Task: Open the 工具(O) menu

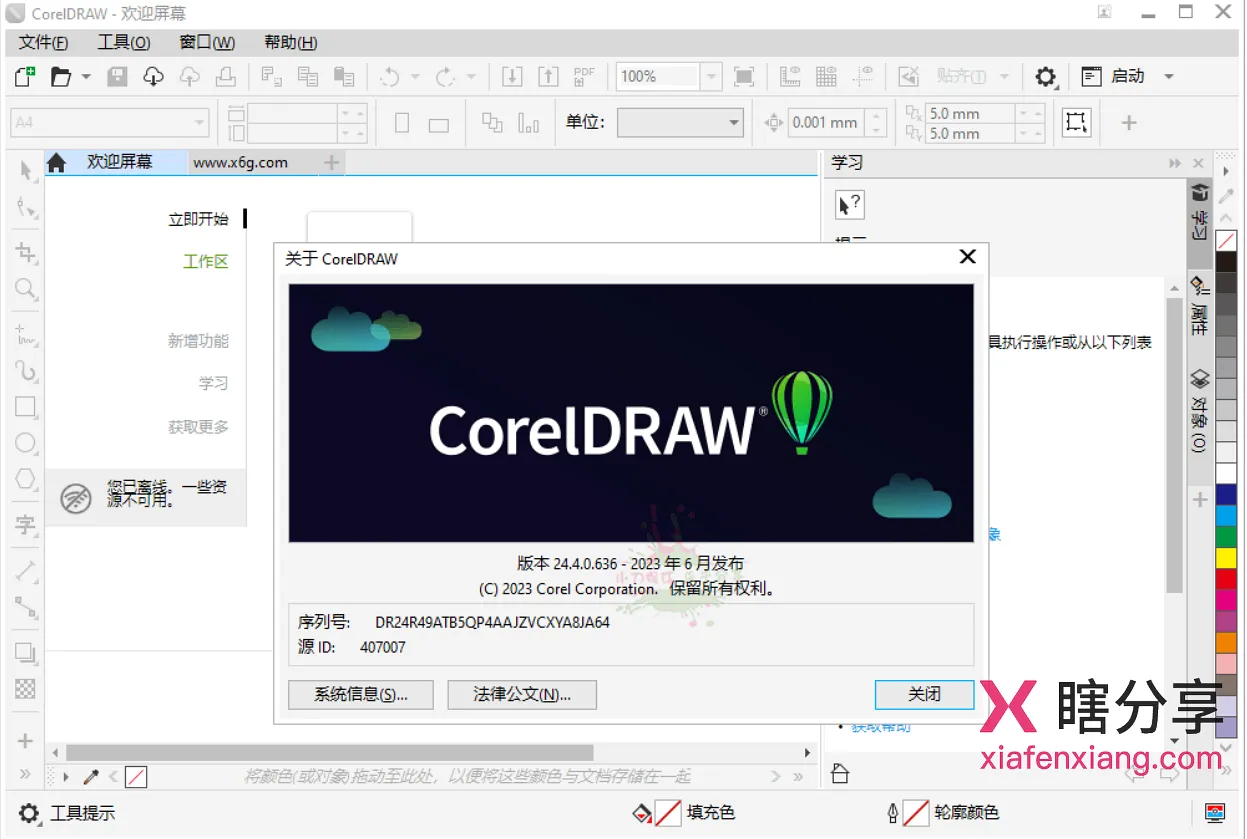Action: tap(124, 42)
